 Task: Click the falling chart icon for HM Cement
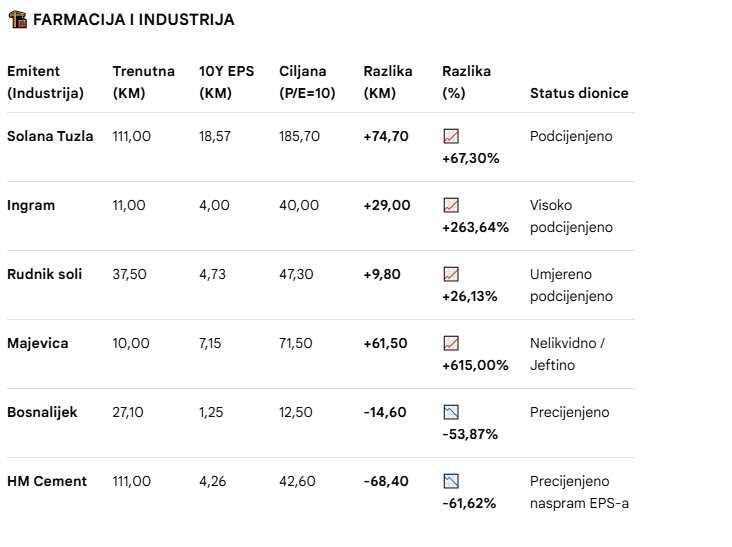coord(451,482)
